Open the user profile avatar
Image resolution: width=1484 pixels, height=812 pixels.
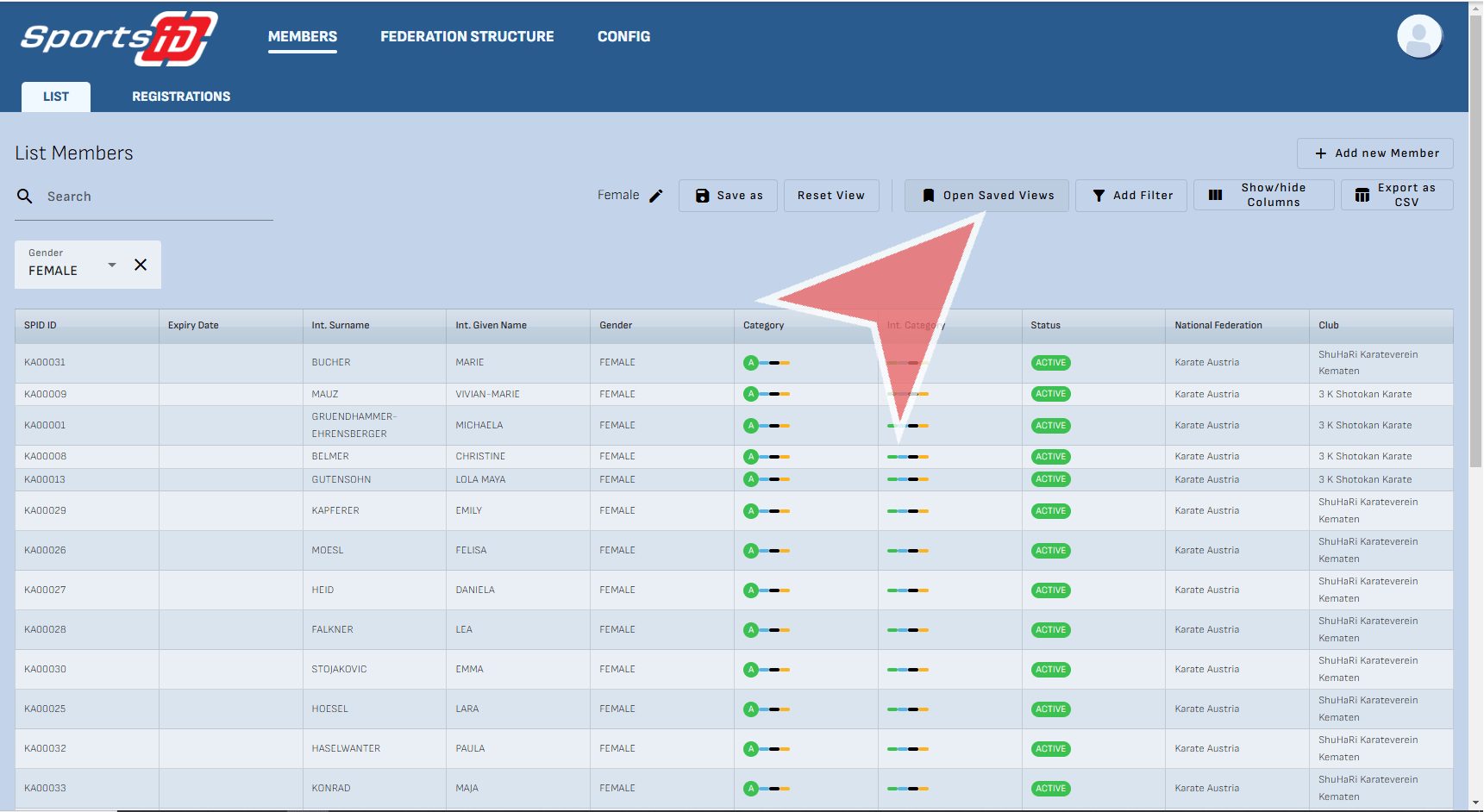tap(1418, 37)
